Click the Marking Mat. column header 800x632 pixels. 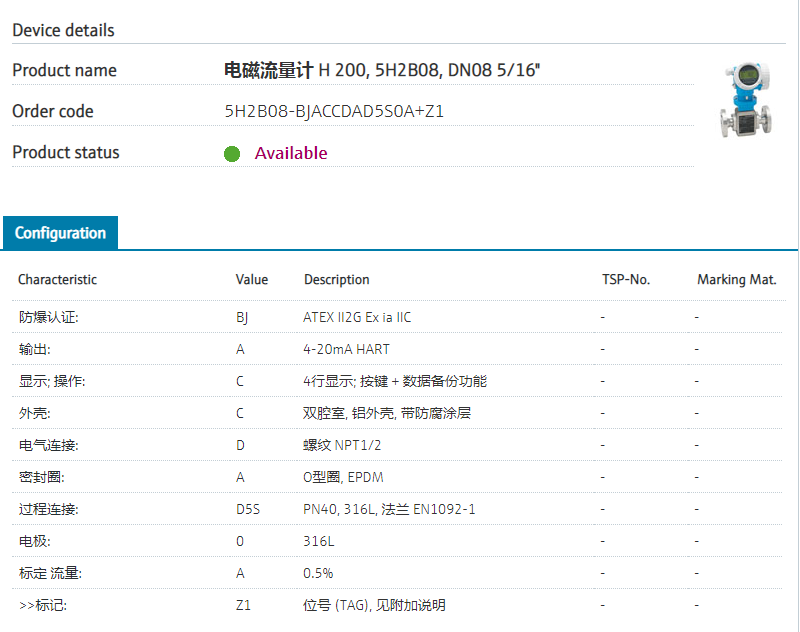click(737, 280)
